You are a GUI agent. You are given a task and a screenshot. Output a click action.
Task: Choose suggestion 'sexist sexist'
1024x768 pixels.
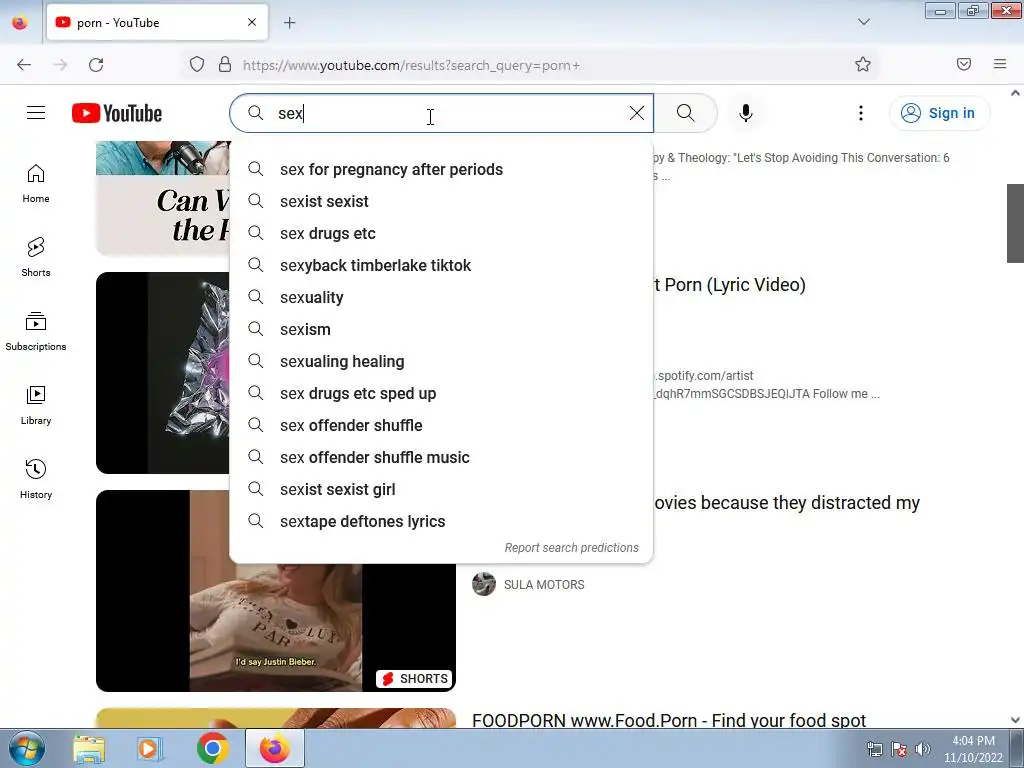441,201
